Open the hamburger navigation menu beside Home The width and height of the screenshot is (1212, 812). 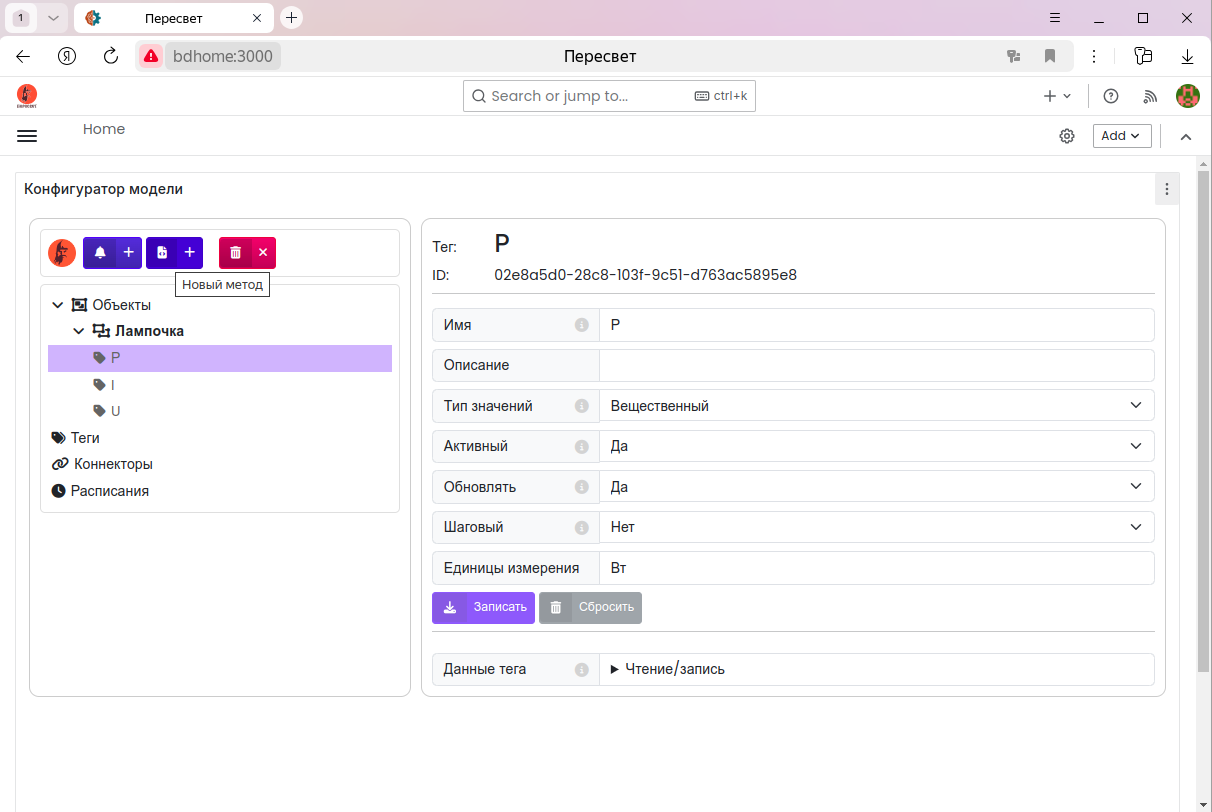pos(27,136)
